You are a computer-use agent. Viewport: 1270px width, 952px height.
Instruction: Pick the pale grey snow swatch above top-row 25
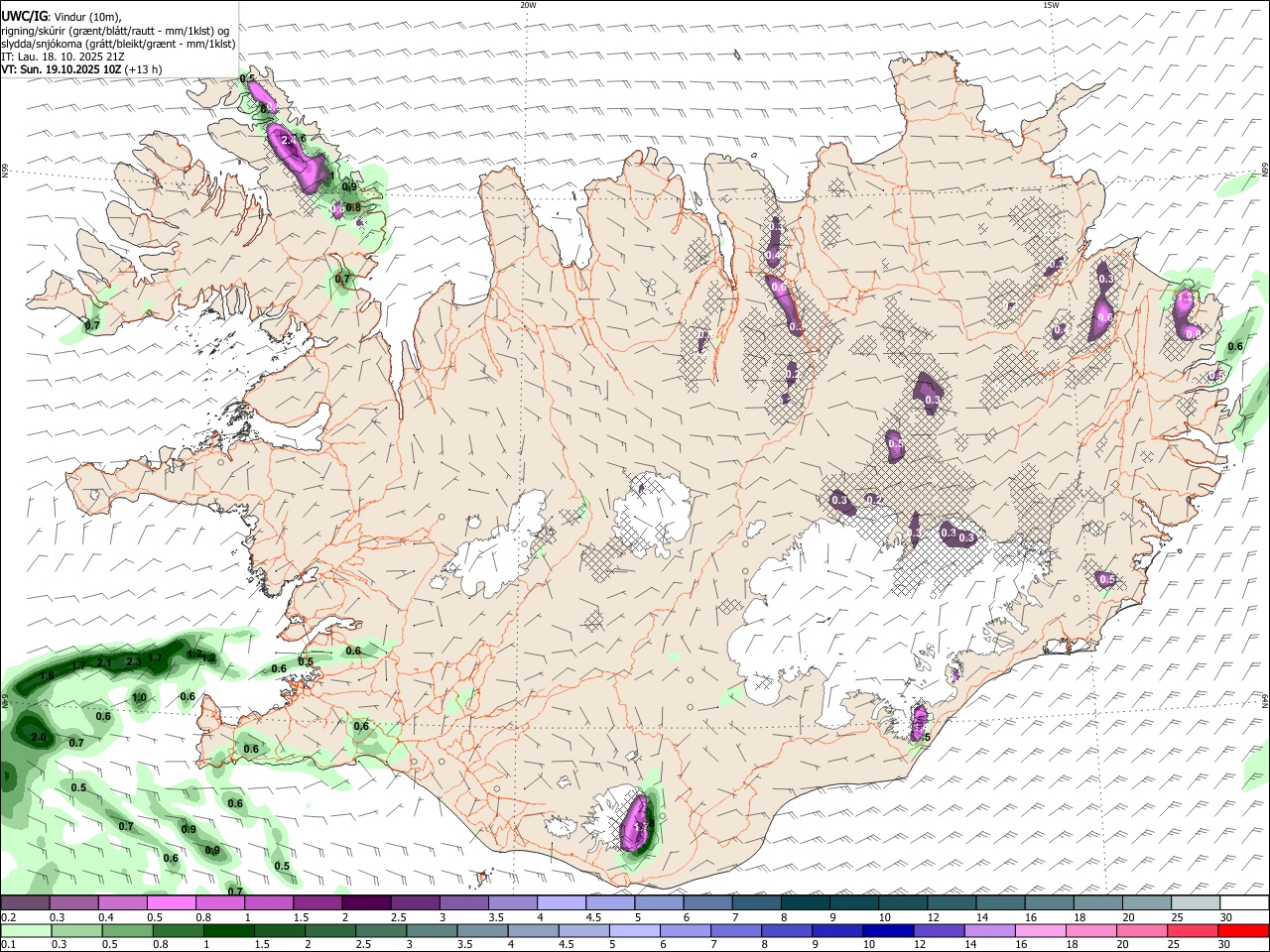point(1197,902)
